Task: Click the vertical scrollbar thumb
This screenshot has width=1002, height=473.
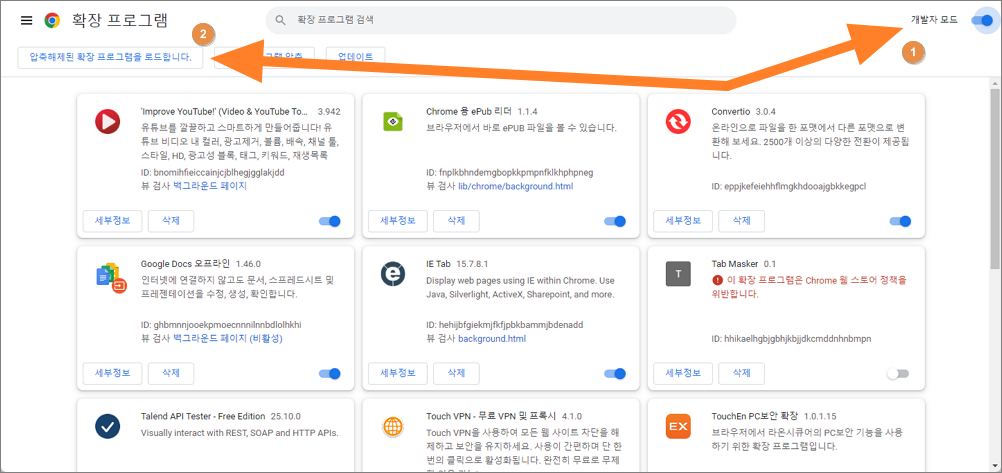Action: pos(996,179)
